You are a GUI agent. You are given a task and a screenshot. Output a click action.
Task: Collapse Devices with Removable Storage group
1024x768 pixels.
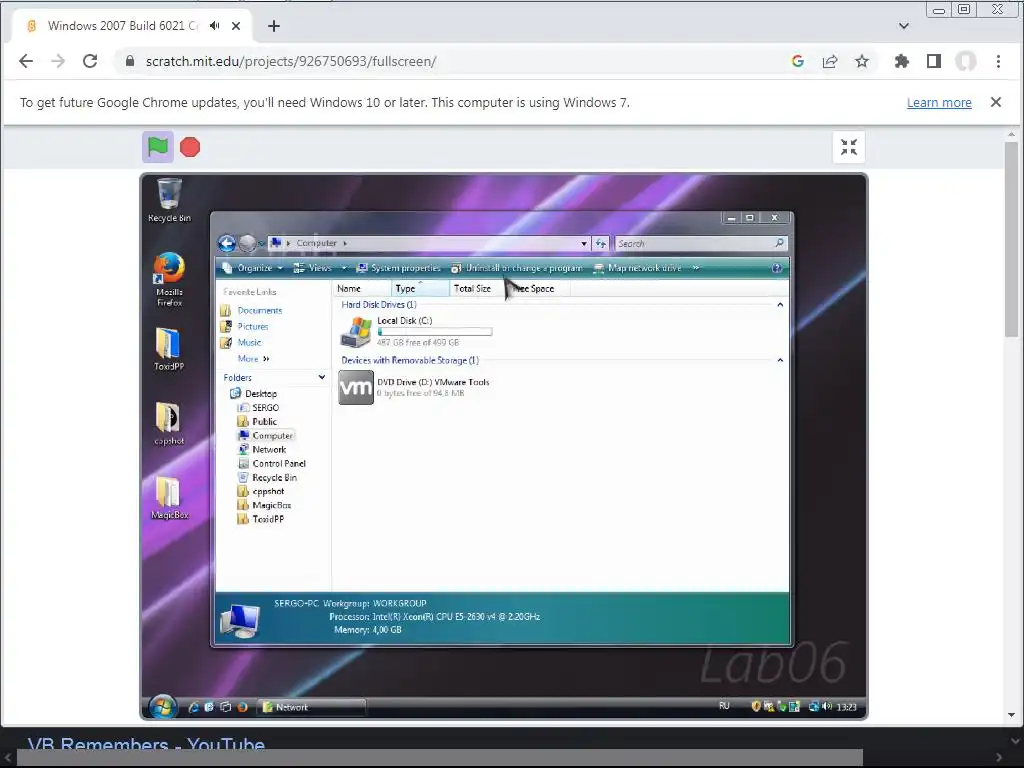[x=780, y=360]
